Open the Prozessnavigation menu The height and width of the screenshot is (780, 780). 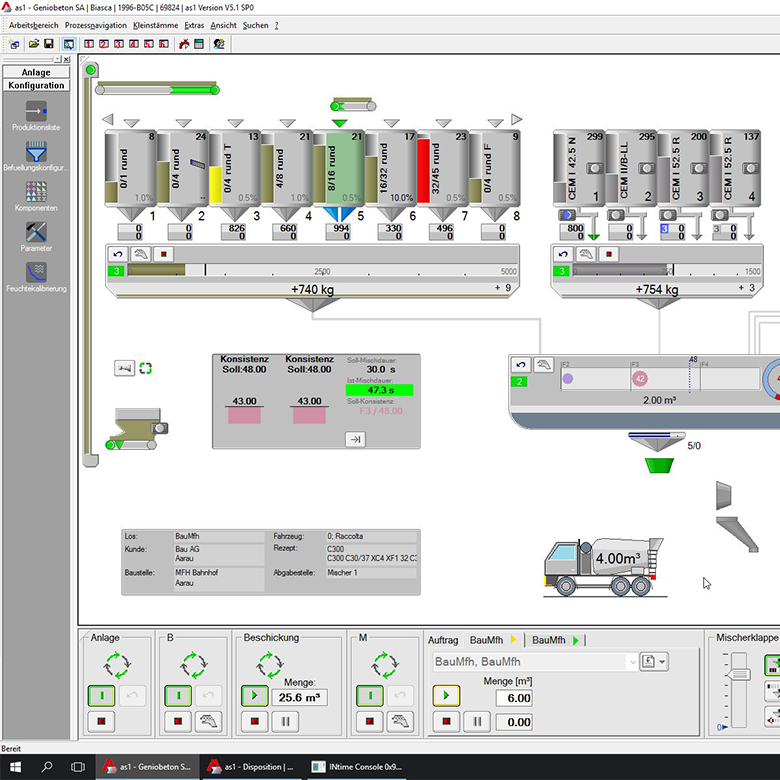(x=95, y=25)
